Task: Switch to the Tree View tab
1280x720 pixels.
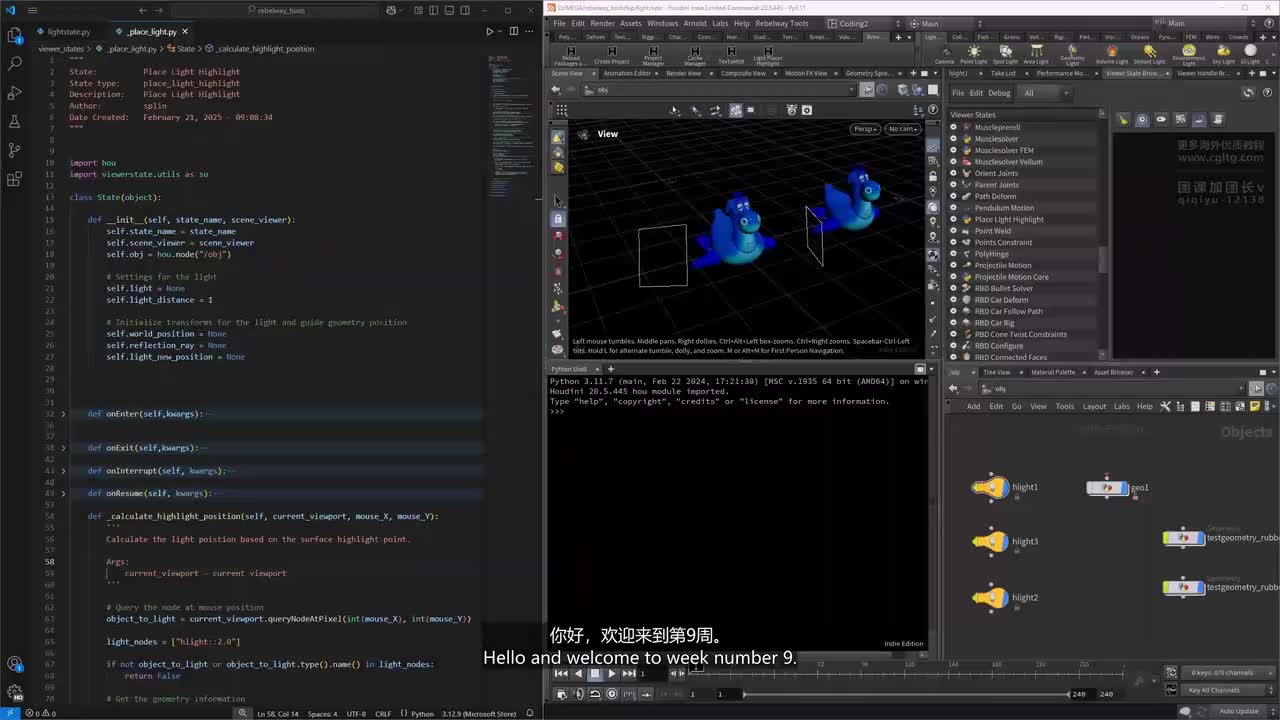Action: [x=996, y=372]
